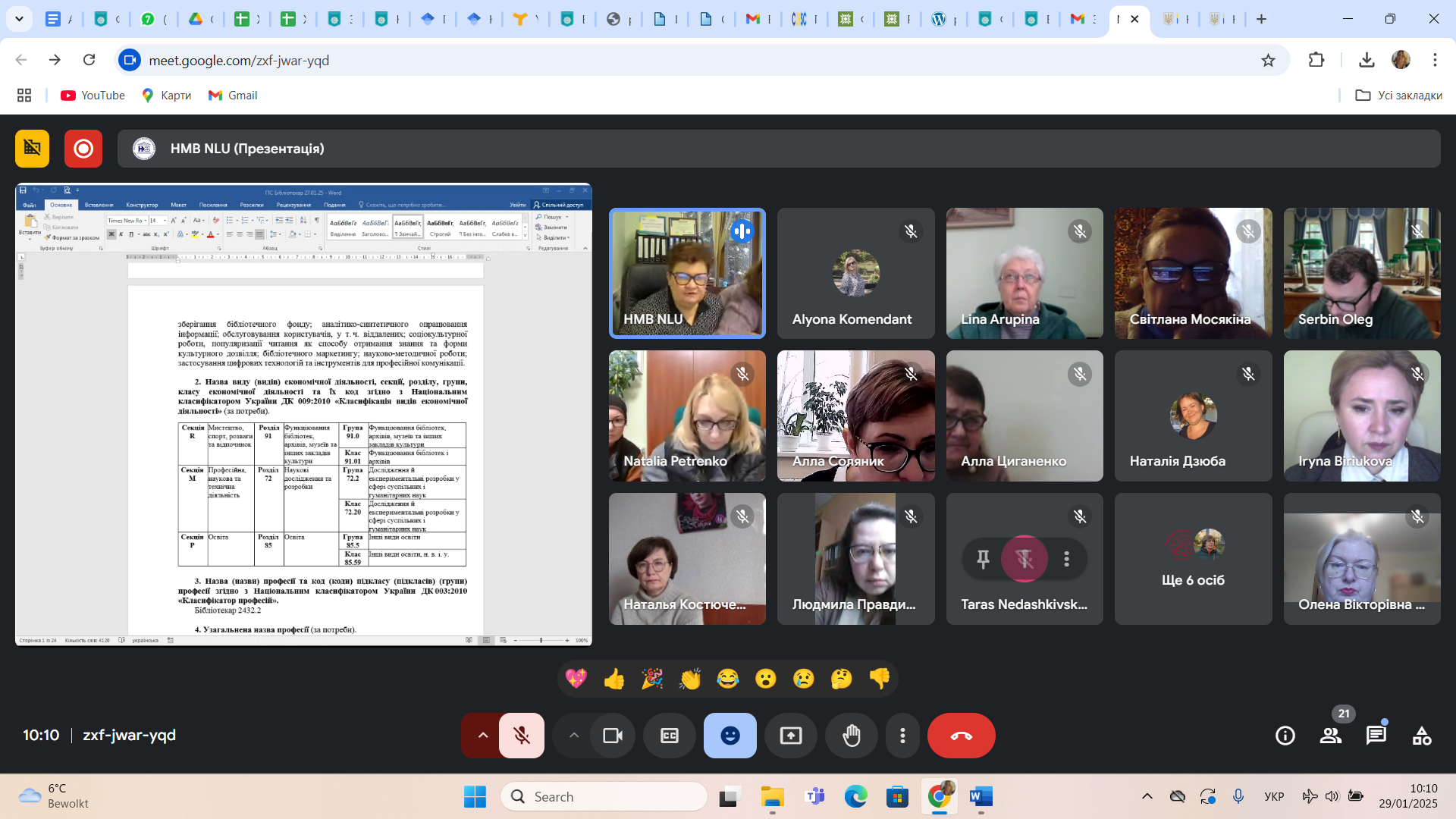Expand video settings chevron
1456x819 pixels.
tap(574, 736)
